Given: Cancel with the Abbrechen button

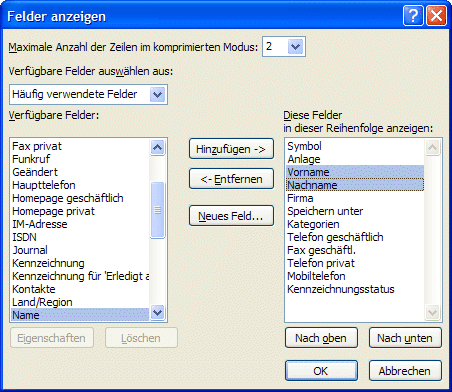Looking at the screenshot, I should point(405,371).
